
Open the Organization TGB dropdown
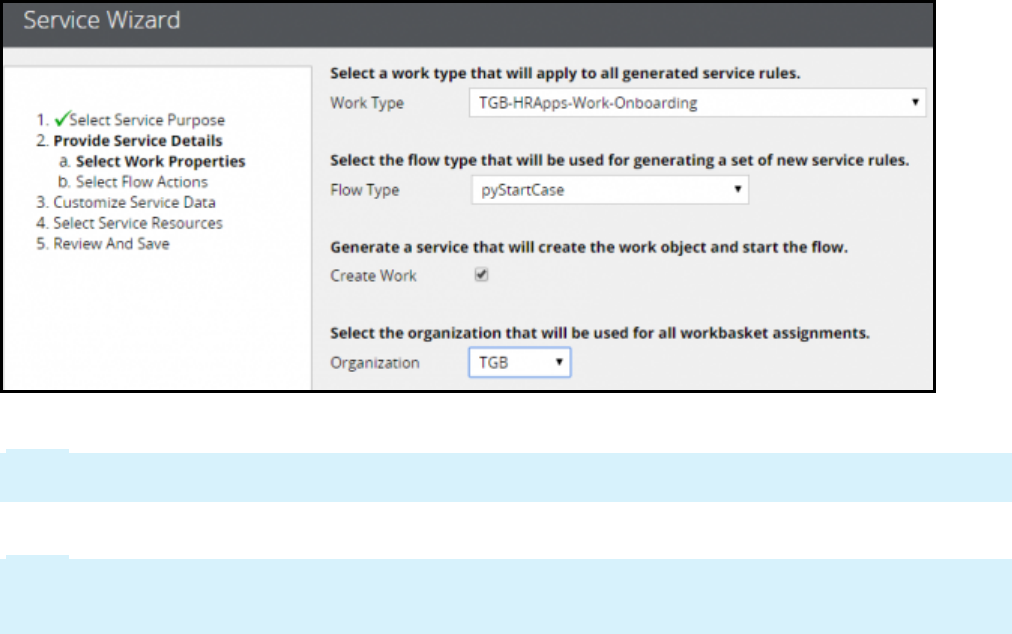[x=520, y=363]
